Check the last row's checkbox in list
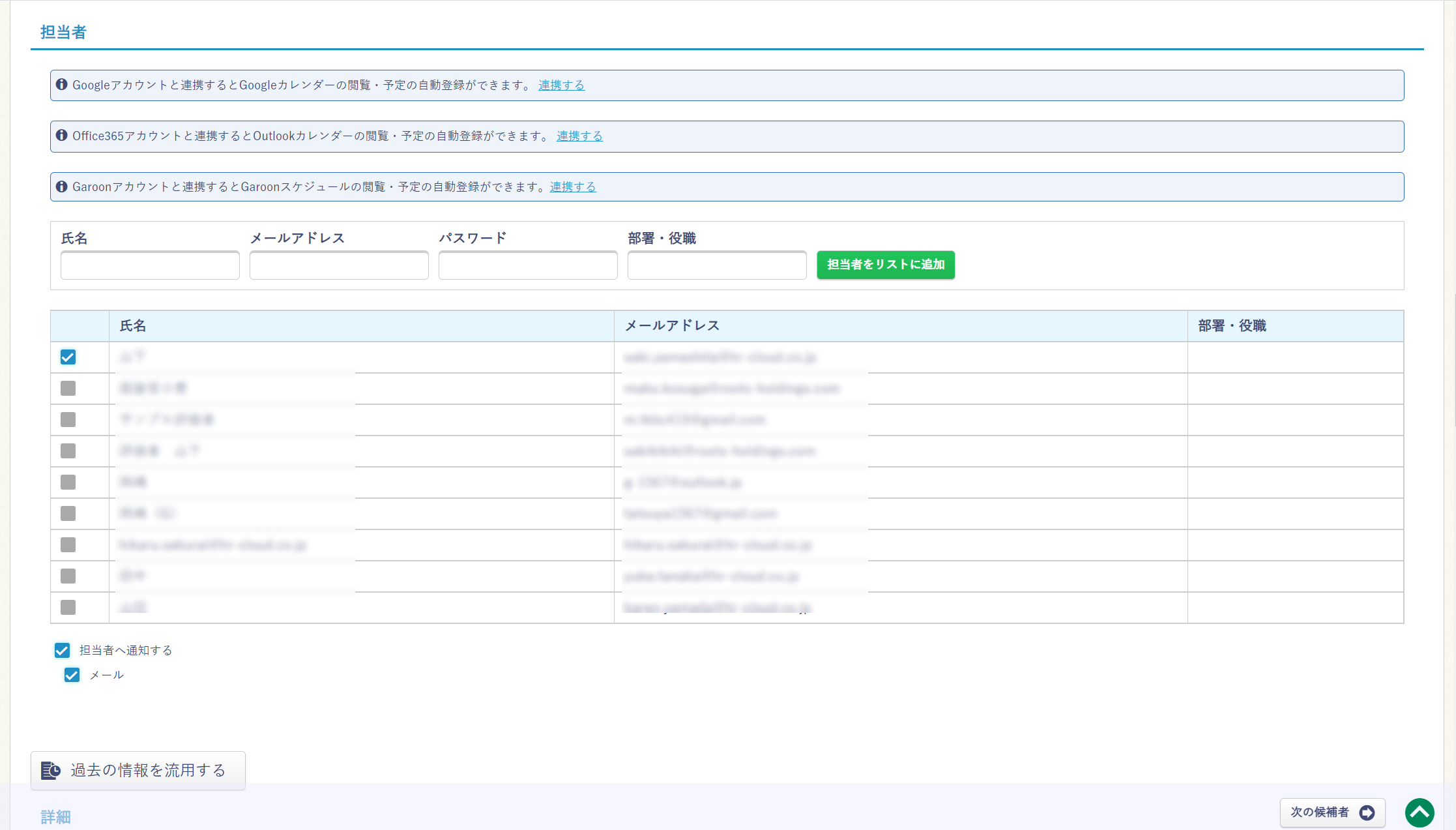The image size is (1456, 830). (x=68, y=608)
